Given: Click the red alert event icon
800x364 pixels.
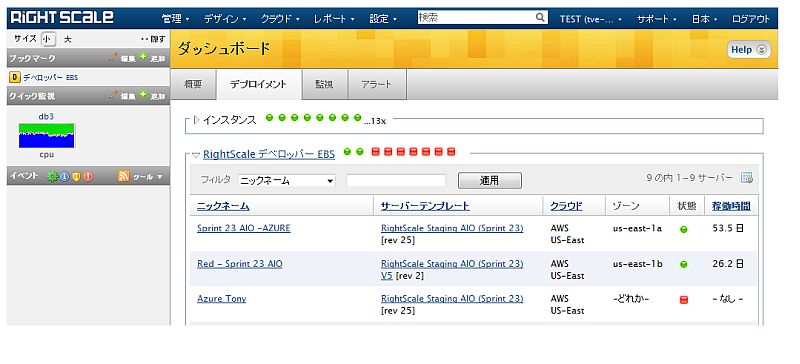Looking at the screenshot, I should pos(89,177).
